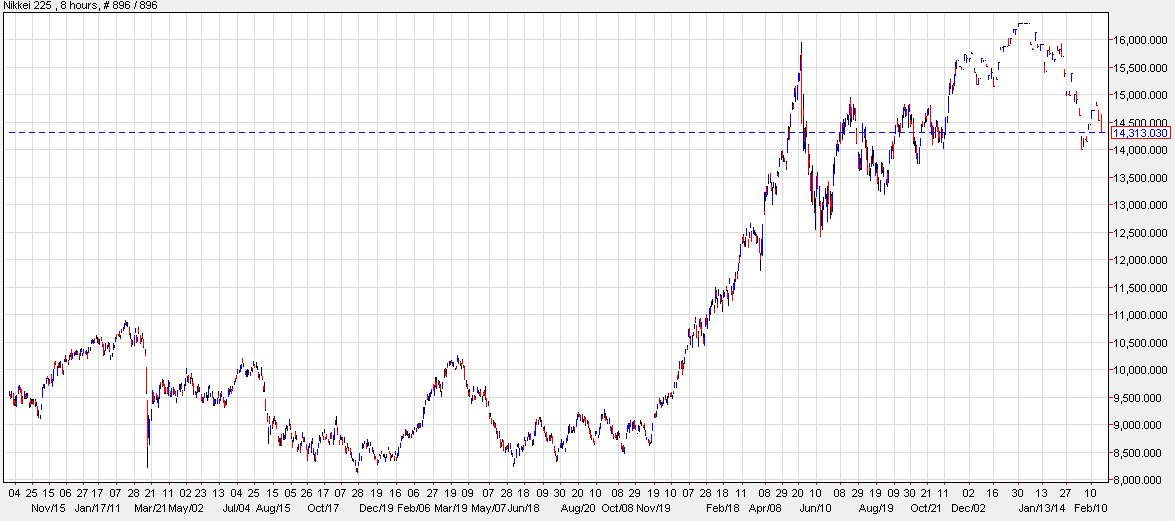Click the 11,500.000 price axis label
The image size is (1175, 521).
pyautogui.click(x=1141, y=288)
